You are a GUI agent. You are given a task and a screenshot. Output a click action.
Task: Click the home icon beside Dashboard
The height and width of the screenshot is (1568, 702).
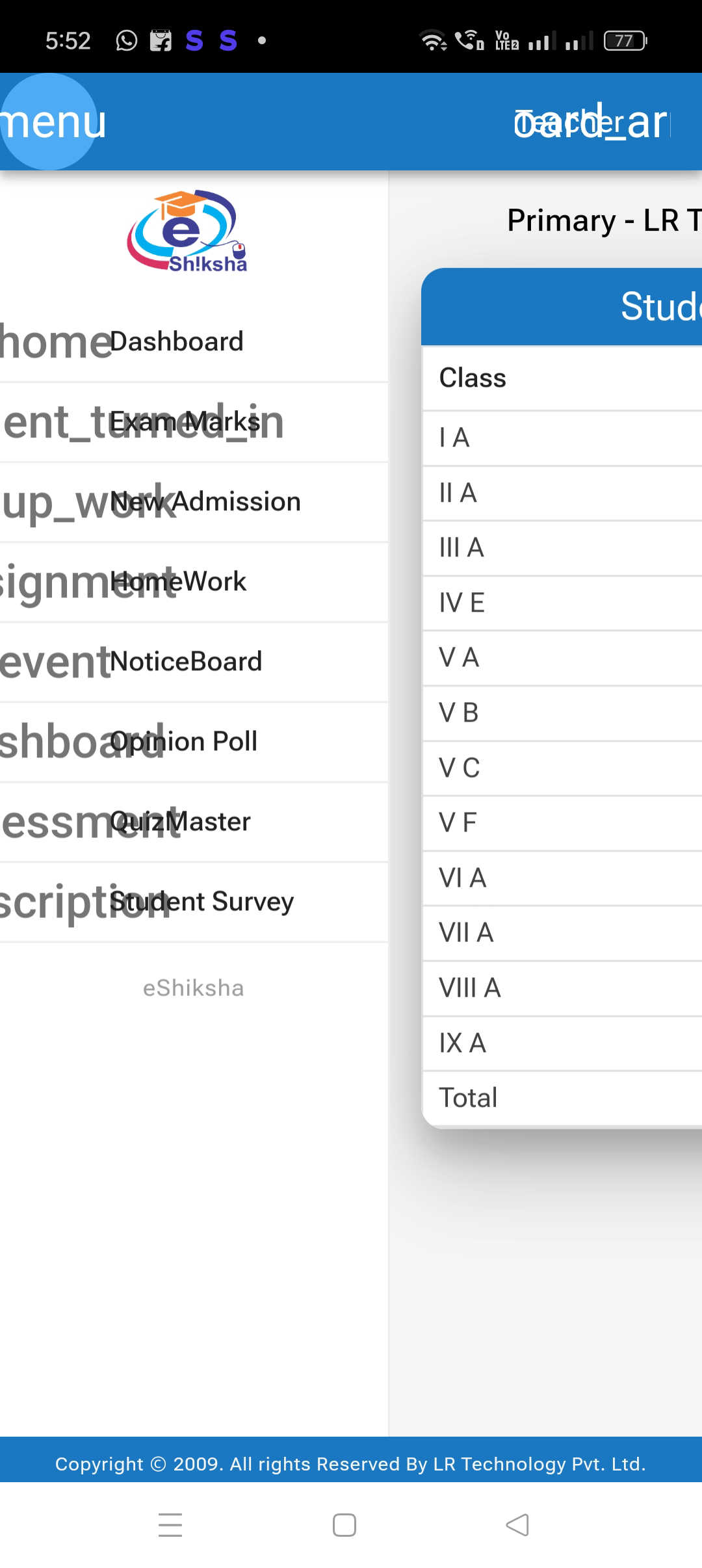pos(55,342)
